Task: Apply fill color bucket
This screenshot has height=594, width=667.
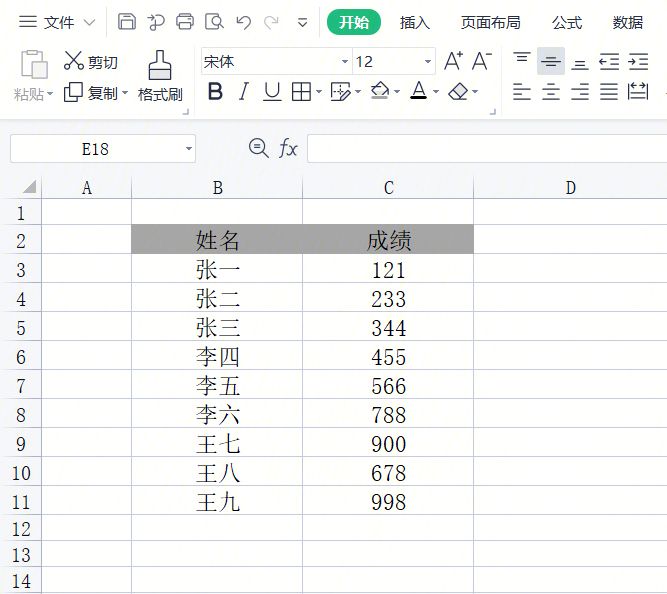Action: tap(379, 91)
